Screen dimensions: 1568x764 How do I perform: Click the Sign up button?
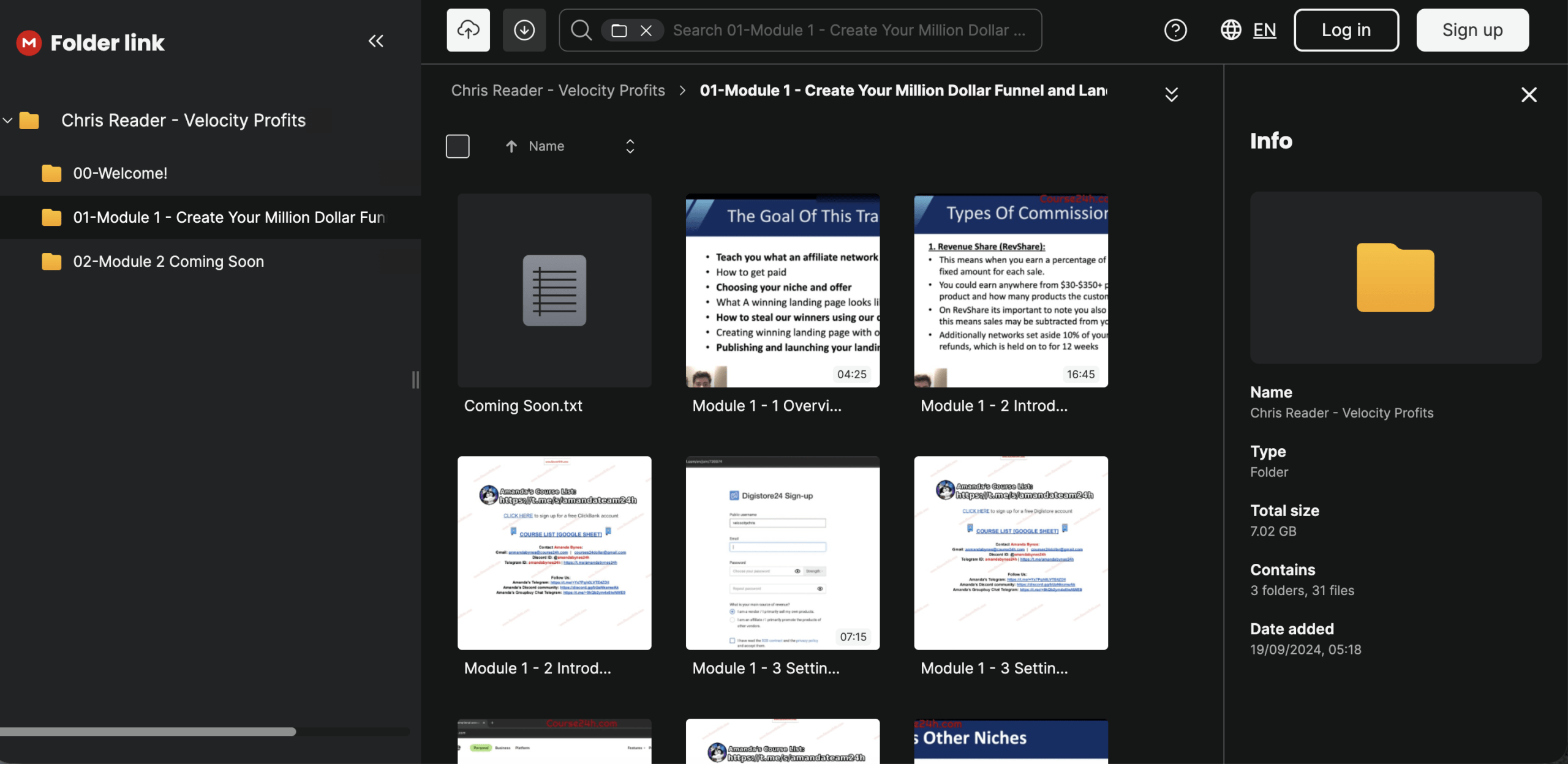pyautogui.click(x=1472, y=30)
